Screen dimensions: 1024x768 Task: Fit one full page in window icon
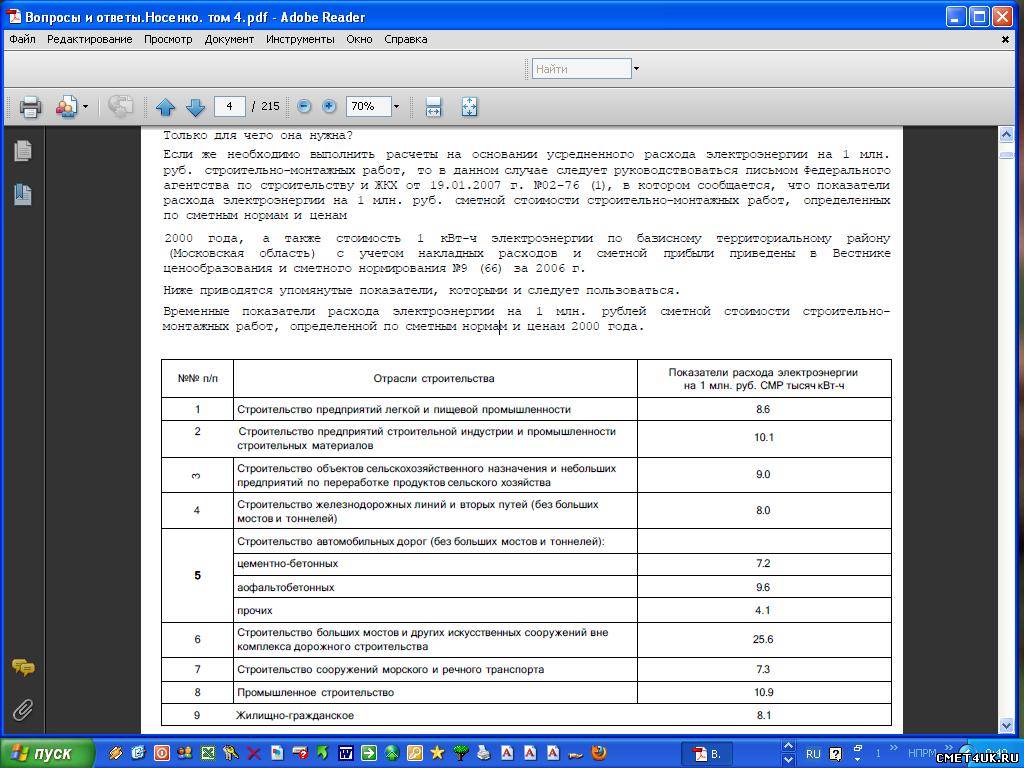[x=470, y=106]
